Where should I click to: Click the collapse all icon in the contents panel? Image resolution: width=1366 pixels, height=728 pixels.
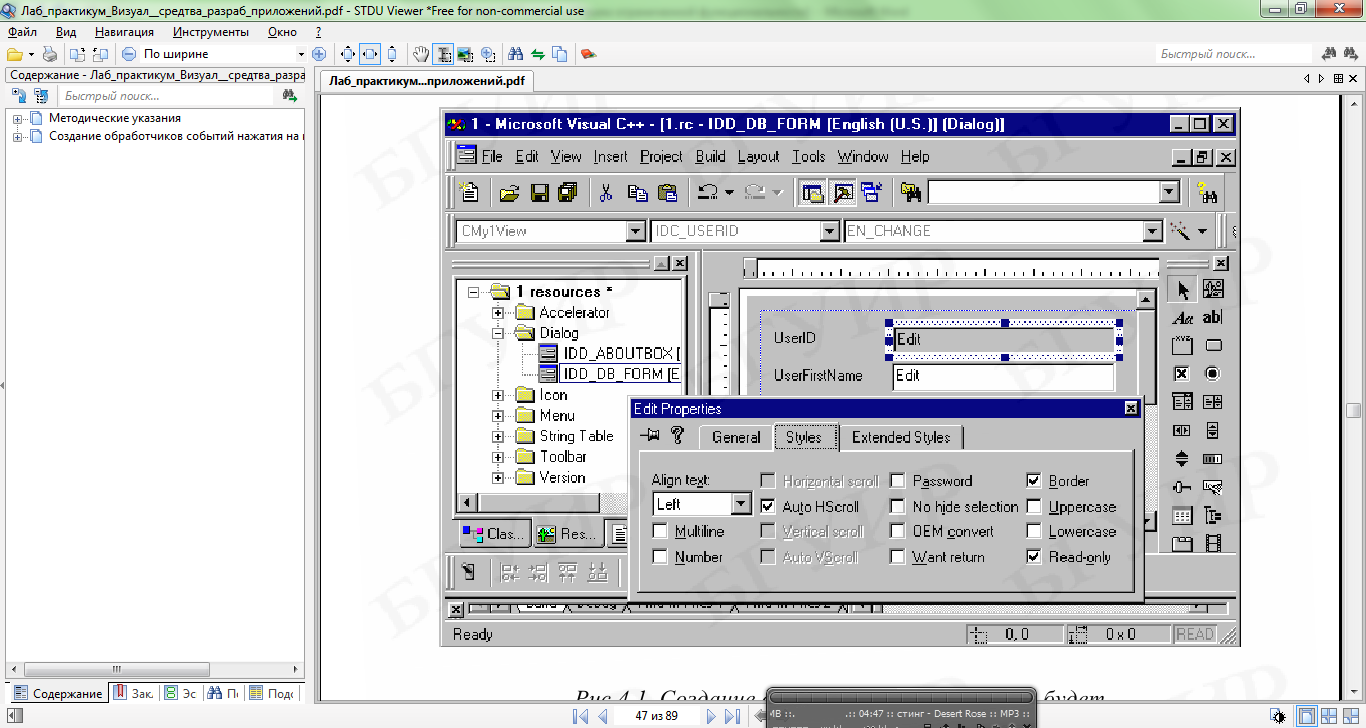(x=41, y=96)
